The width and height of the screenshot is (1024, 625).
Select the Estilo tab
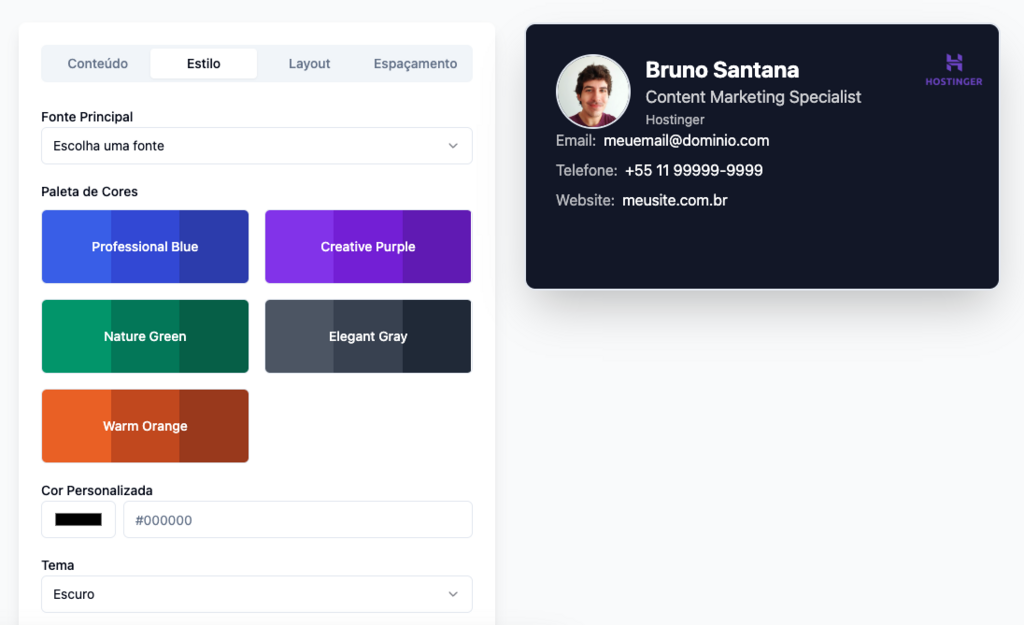pos(203,63)
